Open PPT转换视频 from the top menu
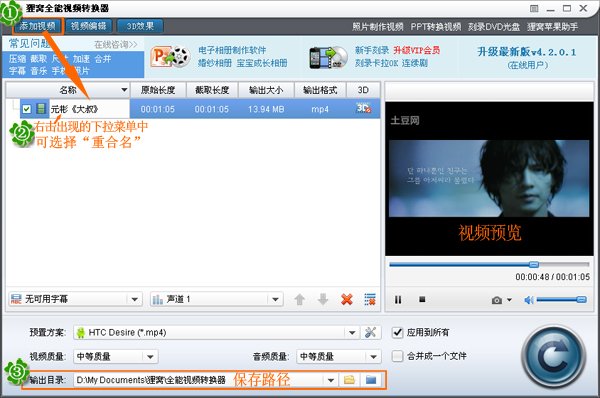This screenshot has width=600, height=398. click(436, 27)
